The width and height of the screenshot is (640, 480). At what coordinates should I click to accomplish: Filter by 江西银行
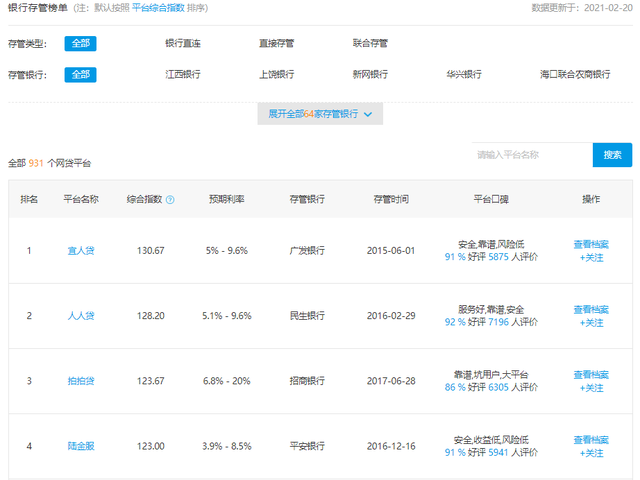click(x=183, y=74)
